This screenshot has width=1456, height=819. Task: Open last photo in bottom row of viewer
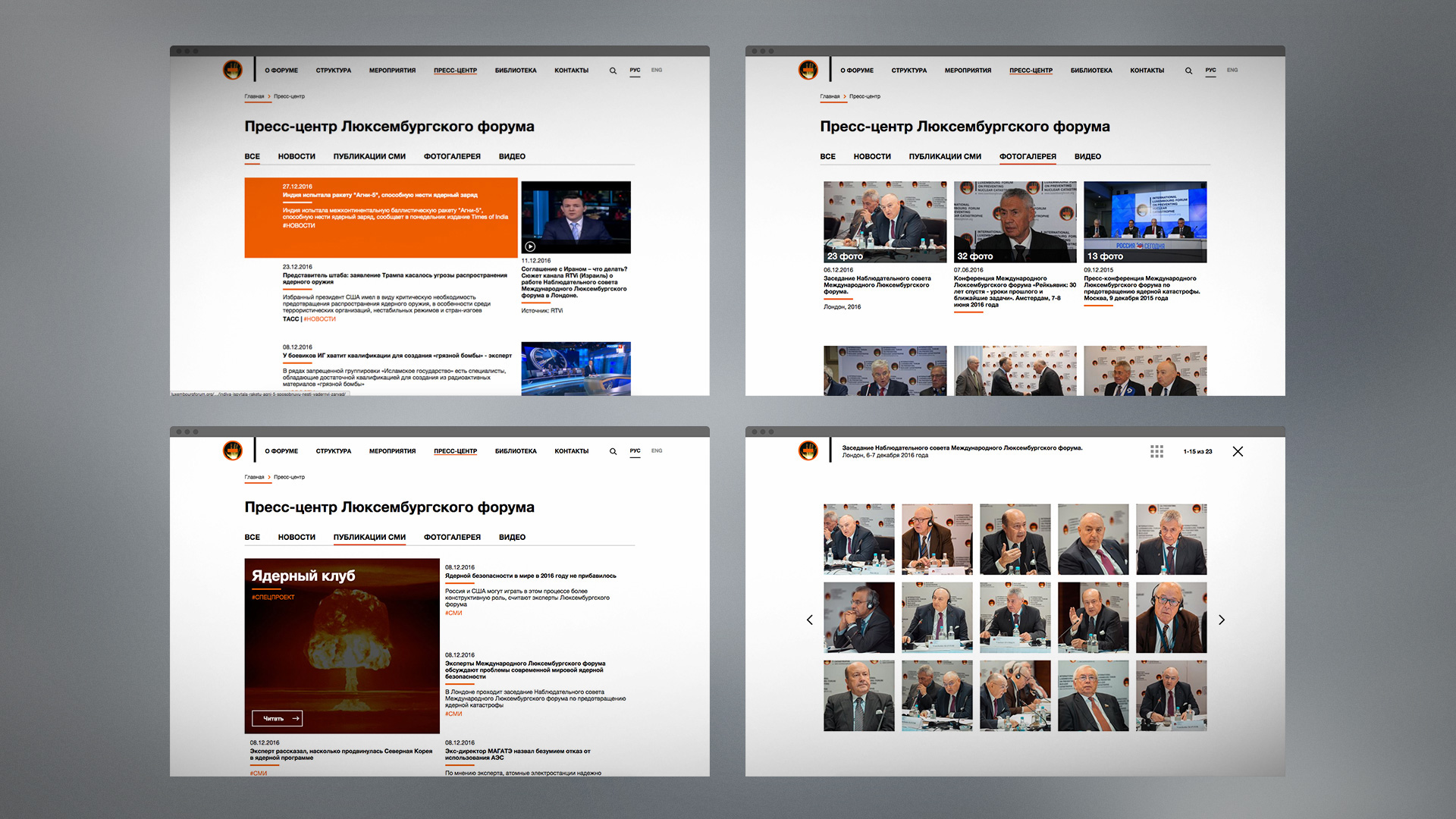[1171, 695]
